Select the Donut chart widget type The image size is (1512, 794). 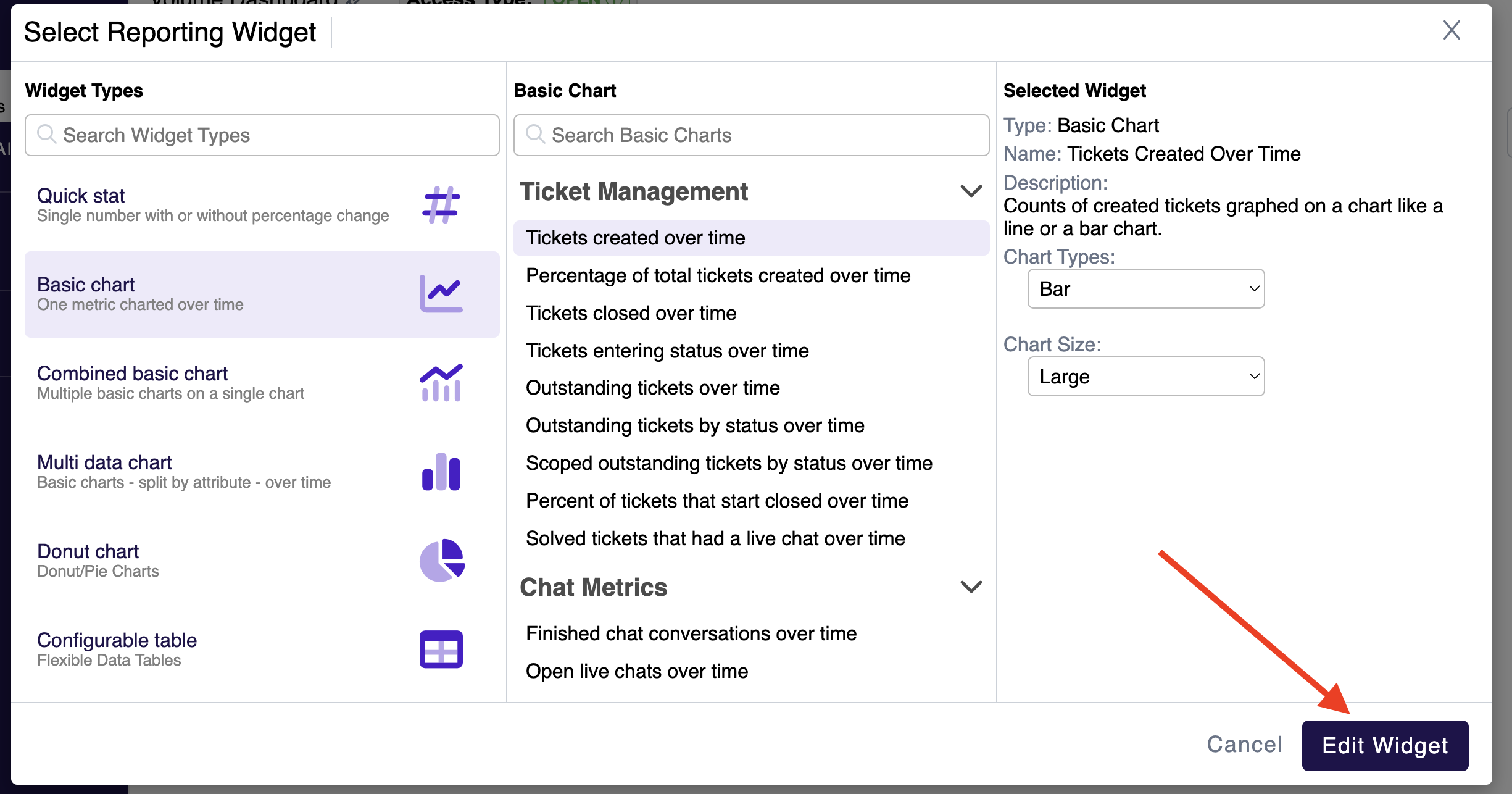pyautogui.click(x=262, y=561)
